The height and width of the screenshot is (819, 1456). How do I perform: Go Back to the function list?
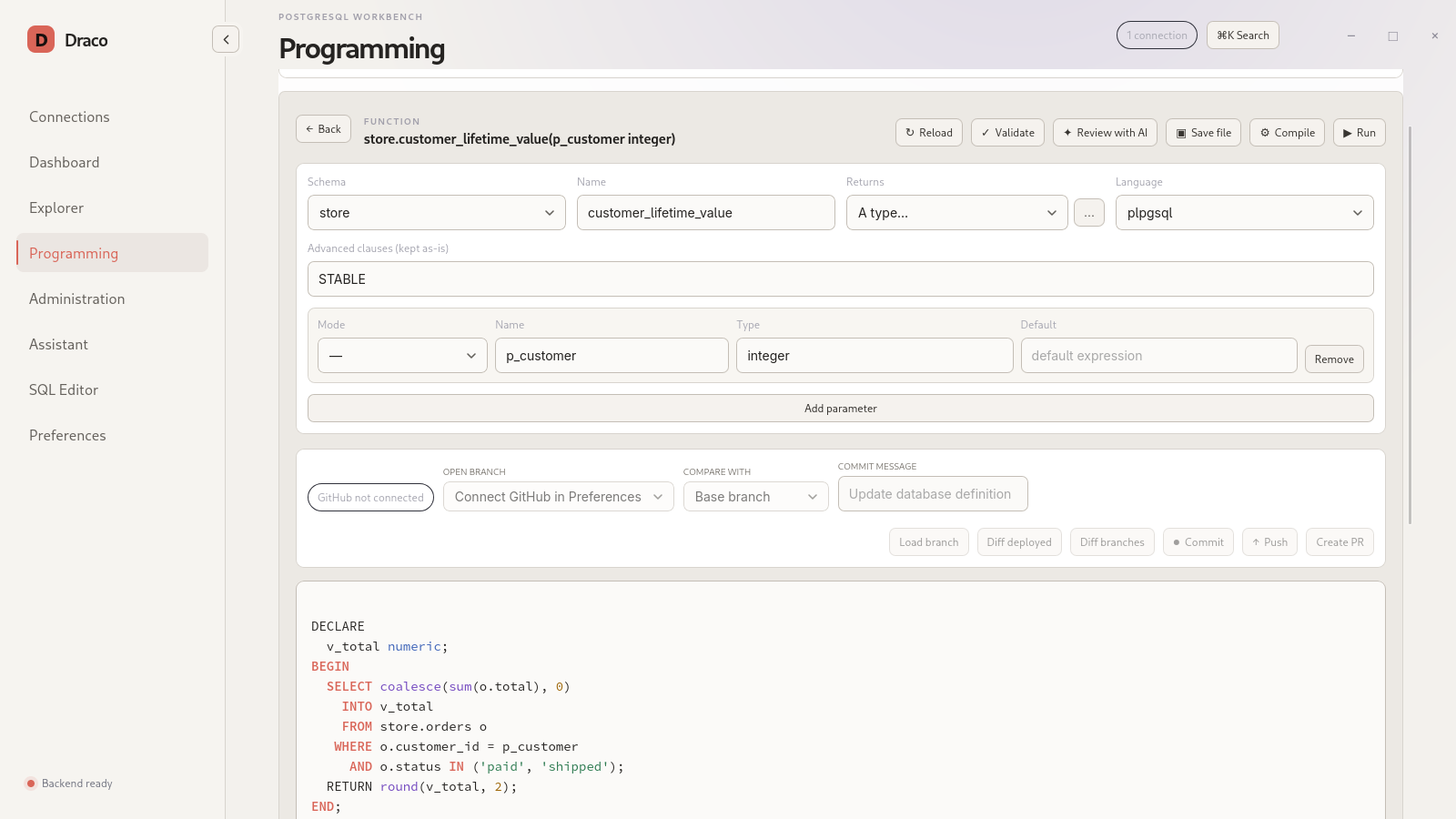click(x=323, y=129)
